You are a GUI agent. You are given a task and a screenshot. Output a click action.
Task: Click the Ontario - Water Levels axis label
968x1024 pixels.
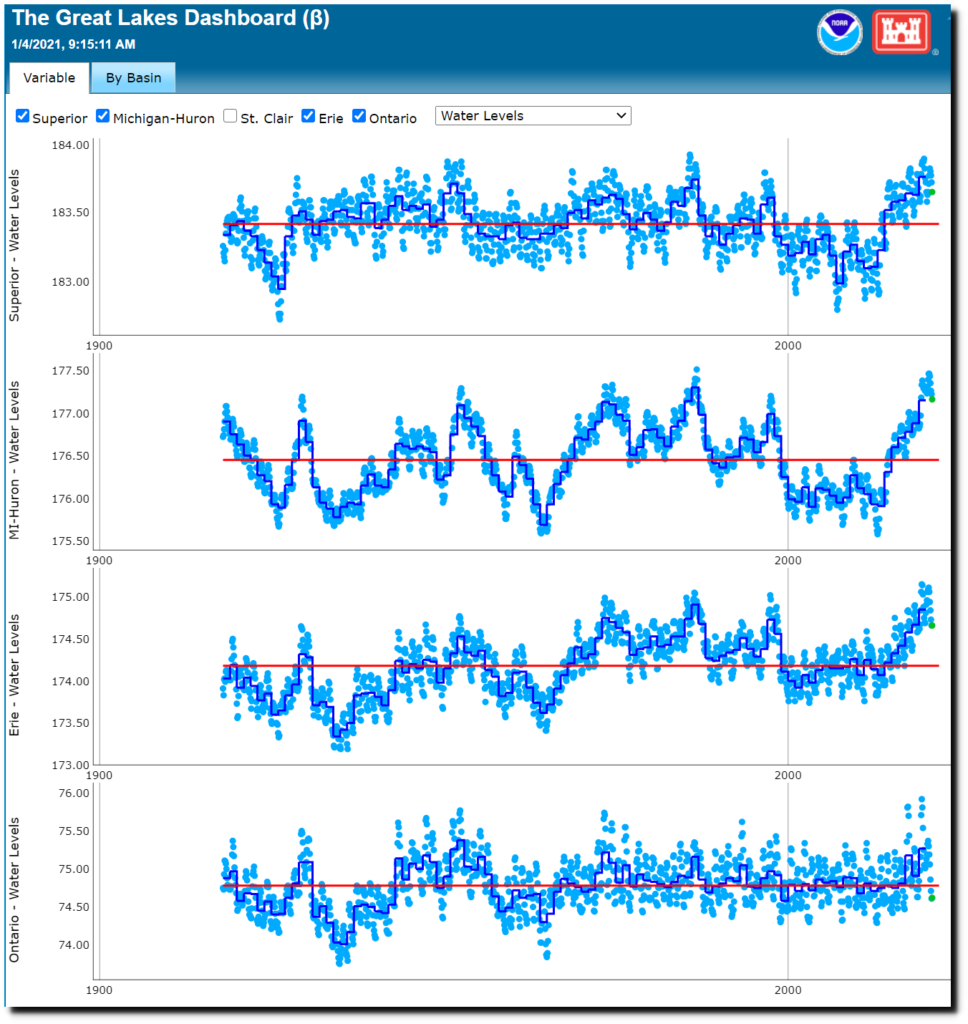pos(16,890)
